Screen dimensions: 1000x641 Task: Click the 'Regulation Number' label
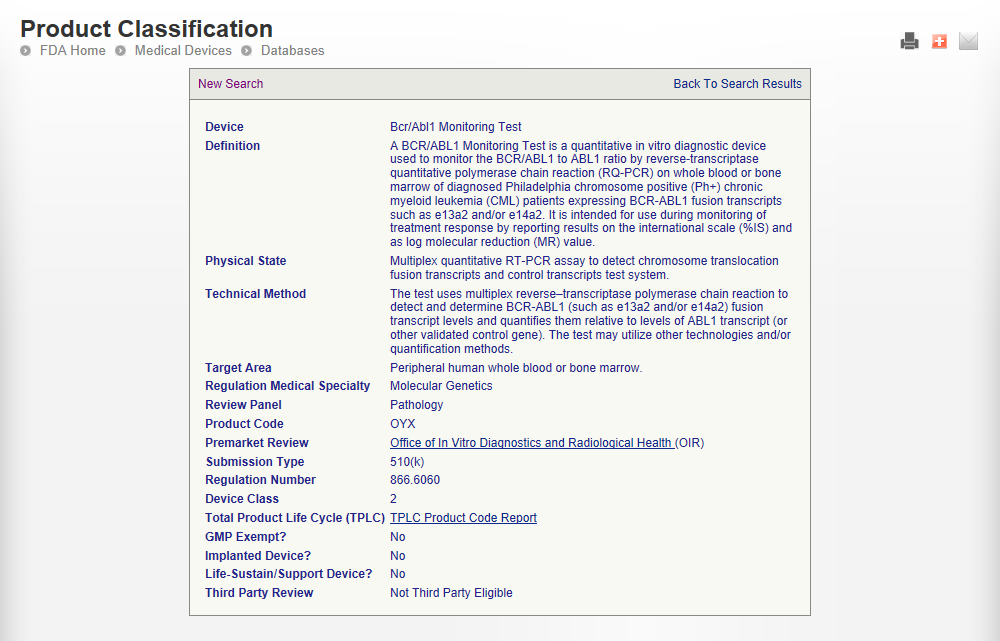pos(260,480)
